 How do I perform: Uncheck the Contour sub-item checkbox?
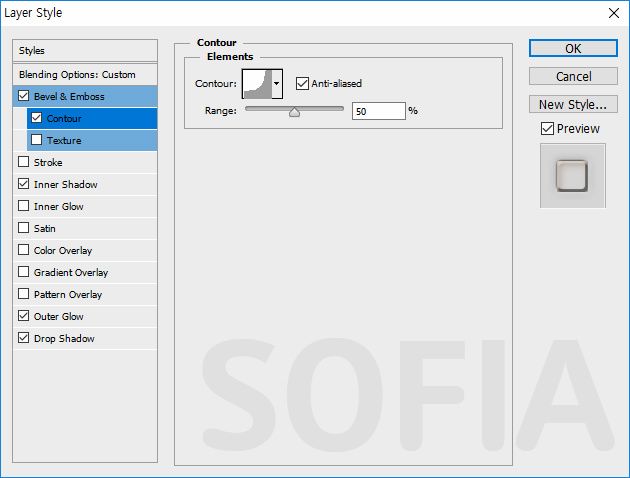(x=37, y=118)
